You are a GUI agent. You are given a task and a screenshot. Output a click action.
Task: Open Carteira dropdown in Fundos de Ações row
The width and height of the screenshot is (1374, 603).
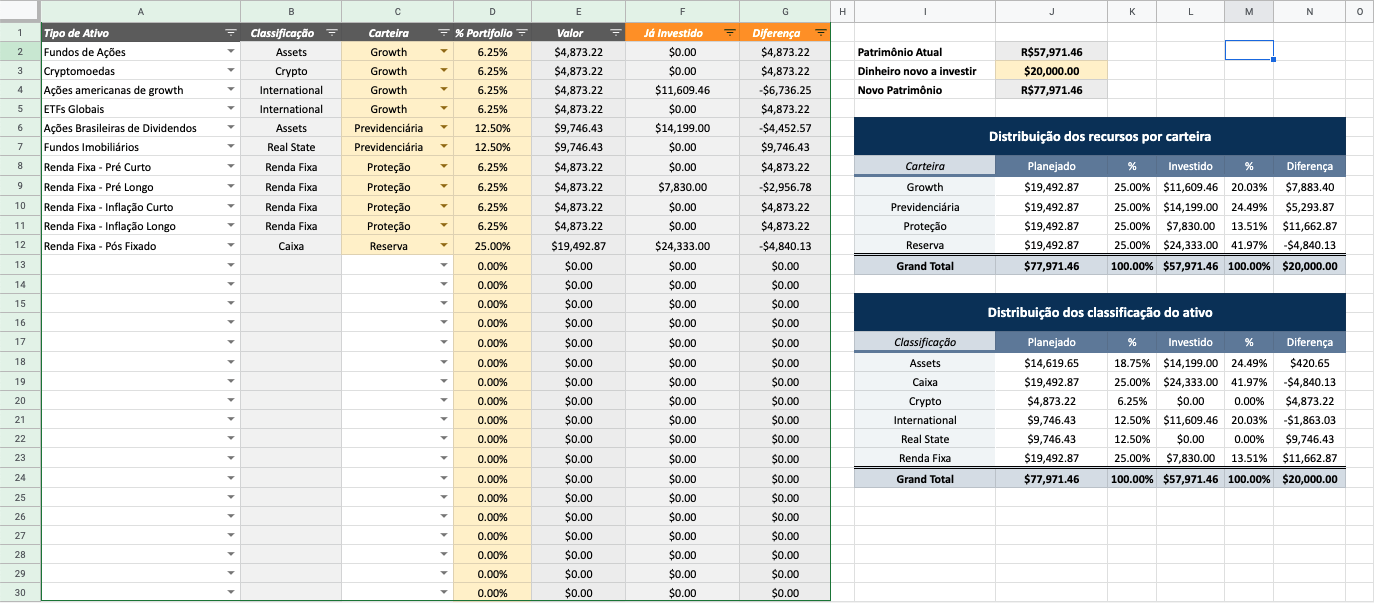[444, 52]
